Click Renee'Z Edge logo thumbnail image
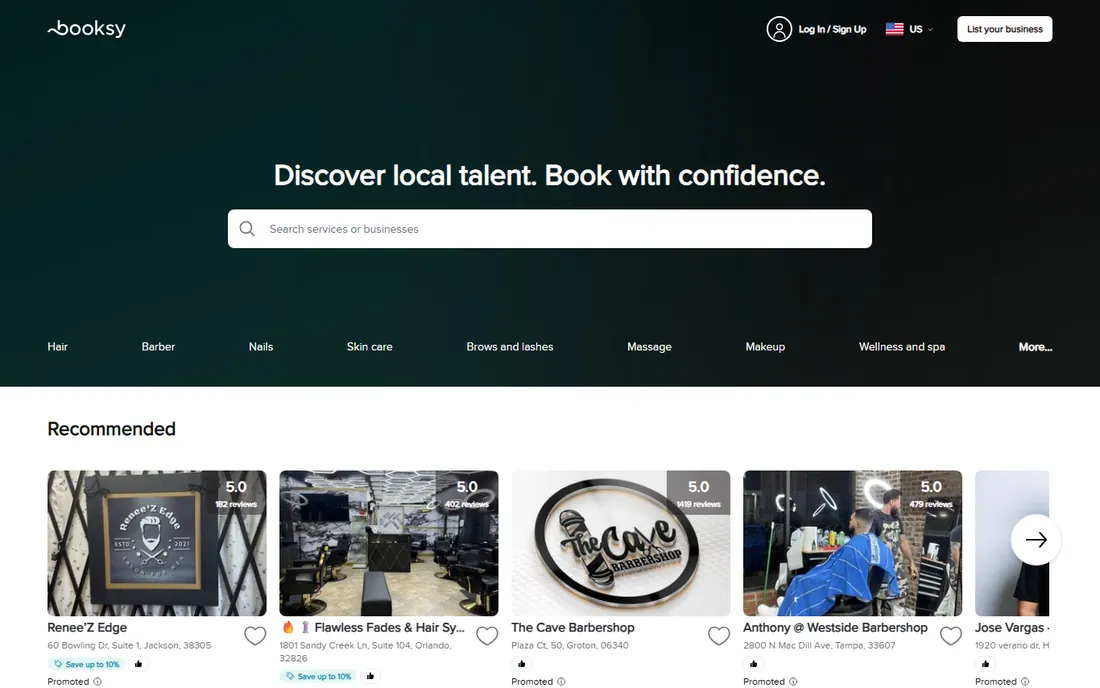The height and width of the screenshot is (688, 1100). point(156,543)
